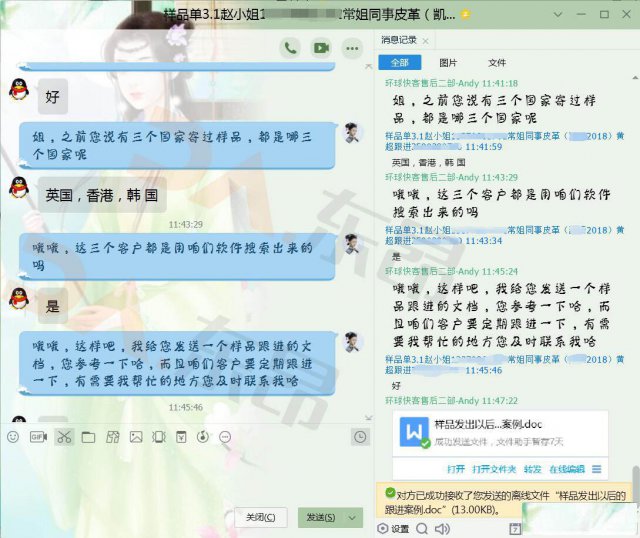Click the speaker sound icon in history panel

(x=442, y=529)
